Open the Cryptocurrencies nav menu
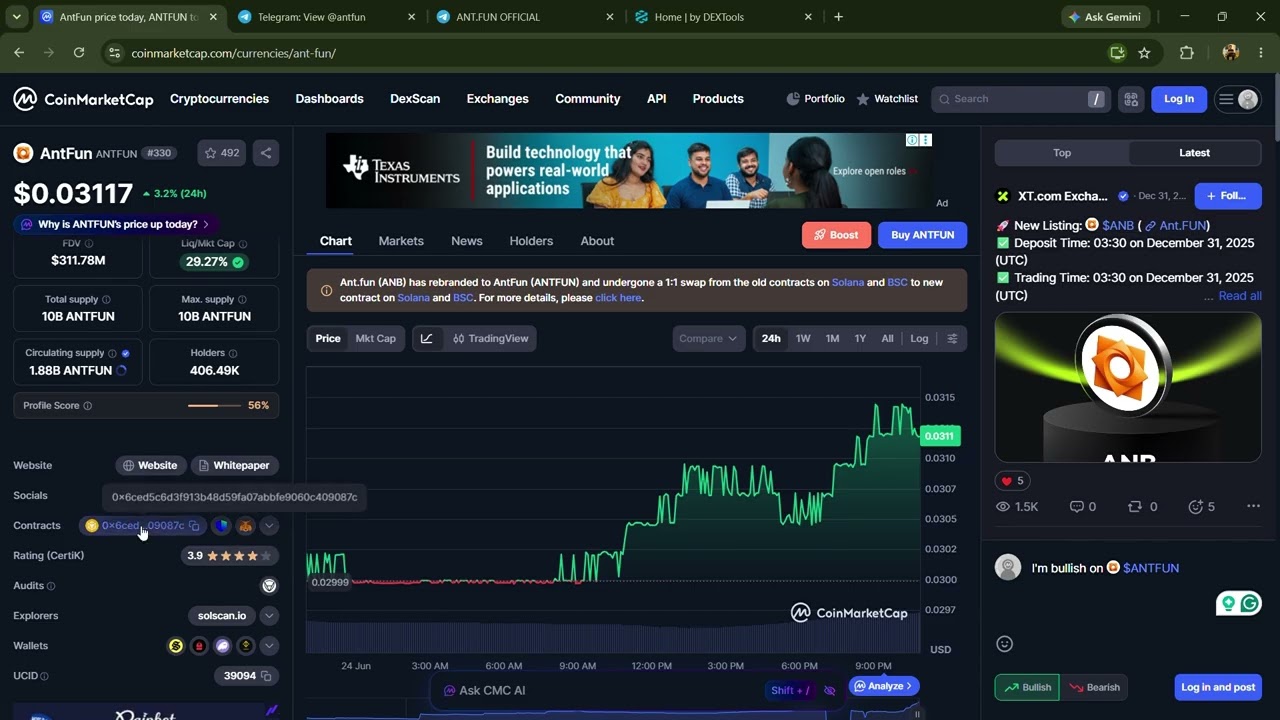1280x720 pixels. pos(219,99)
